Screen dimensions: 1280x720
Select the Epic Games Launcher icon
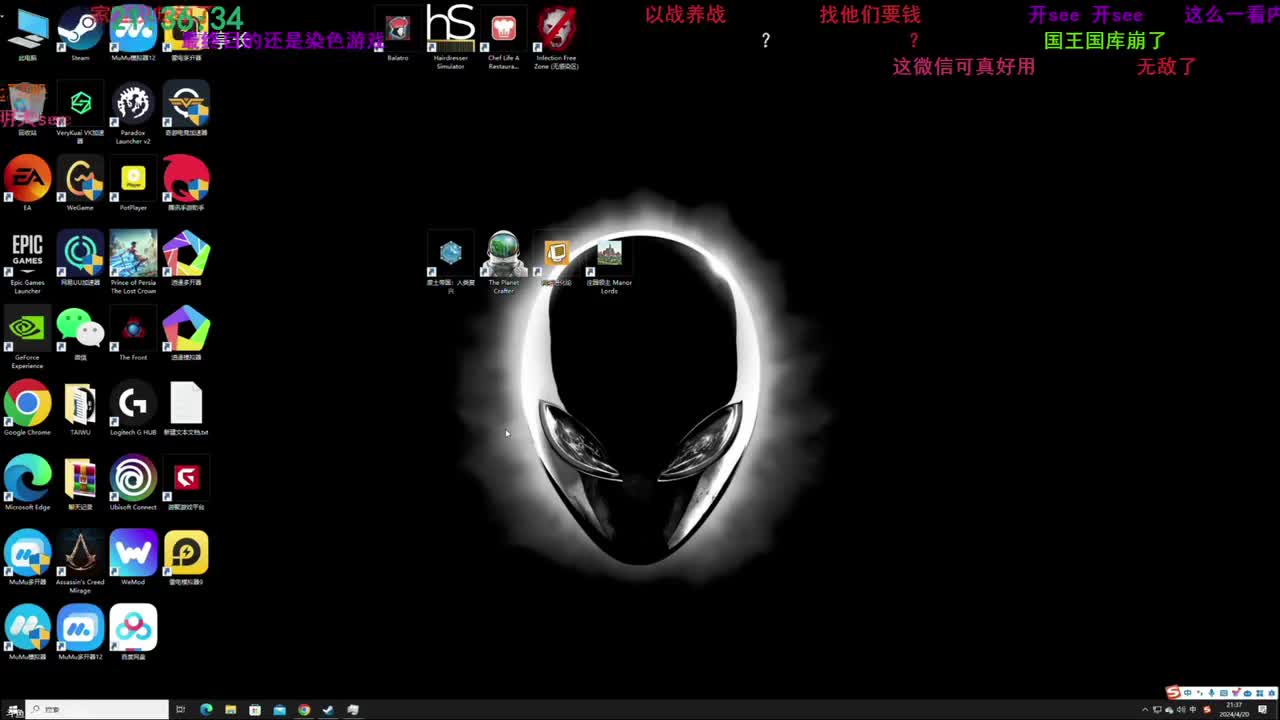coord(27,263)
